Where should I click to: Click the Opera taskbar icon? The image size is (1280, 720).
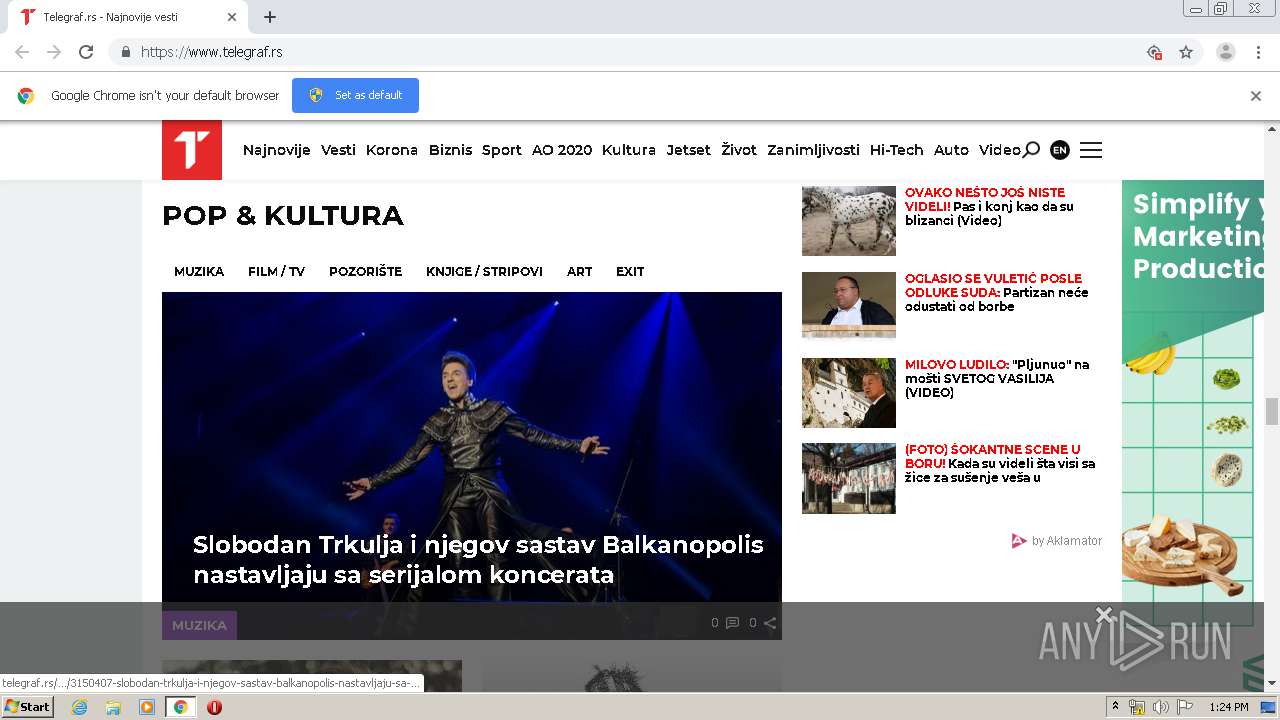coord(214,707)
